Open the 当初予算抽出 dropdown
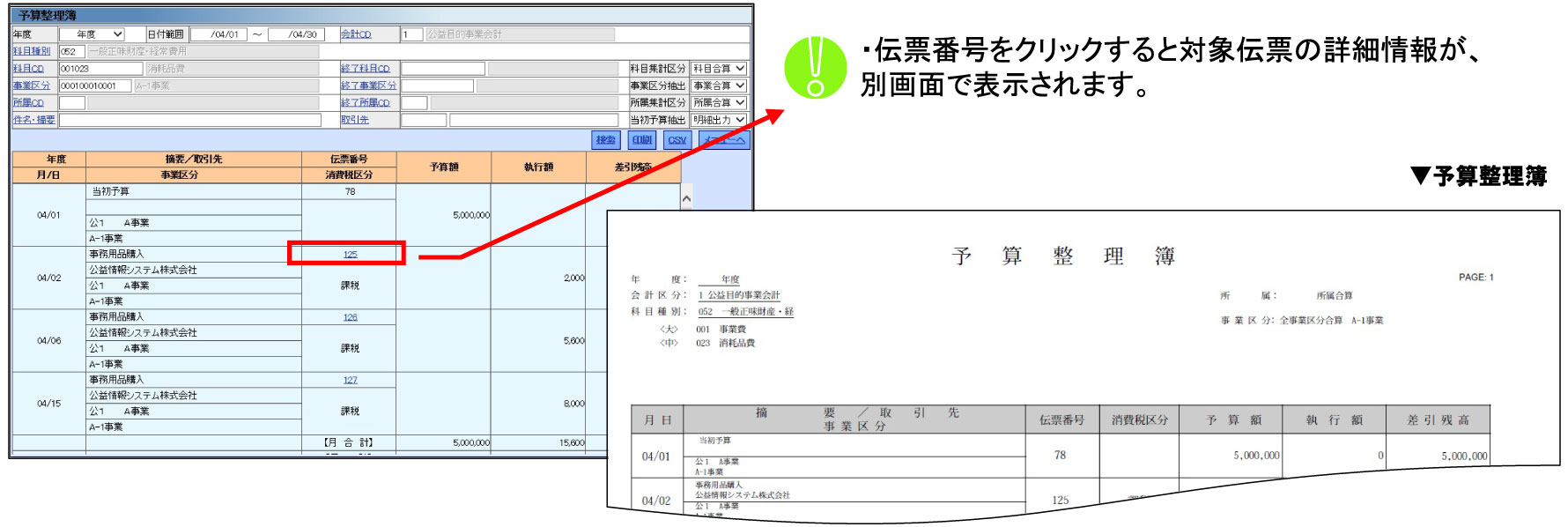Screen dimensions: 1568x527 pyautogui.click(x=719, y=120)
